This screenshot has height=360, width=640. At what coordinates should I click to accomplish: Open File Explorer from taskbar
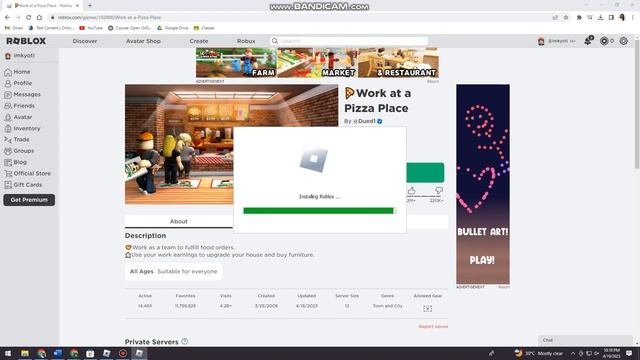tap(25, 353)
